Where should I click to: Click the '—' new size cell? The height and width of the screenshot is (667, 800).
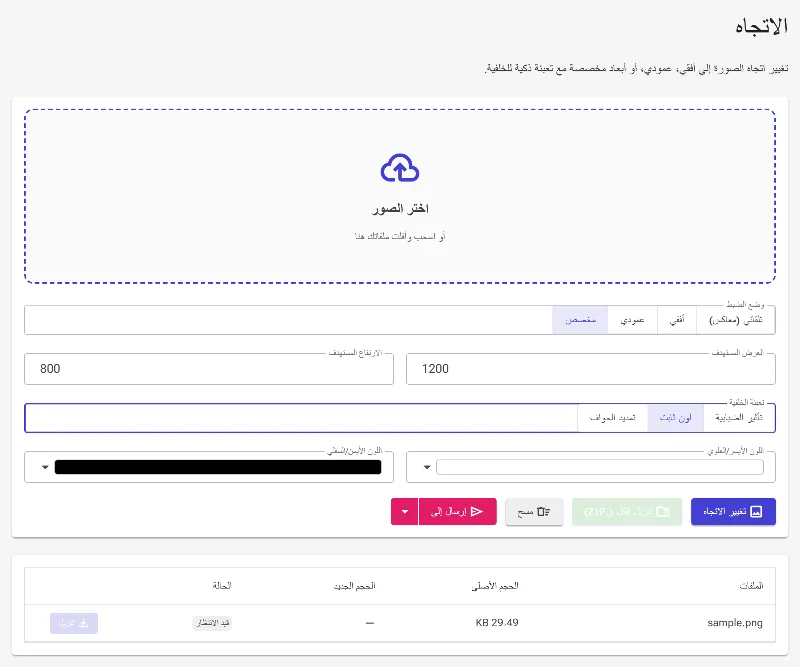point(370,623)
